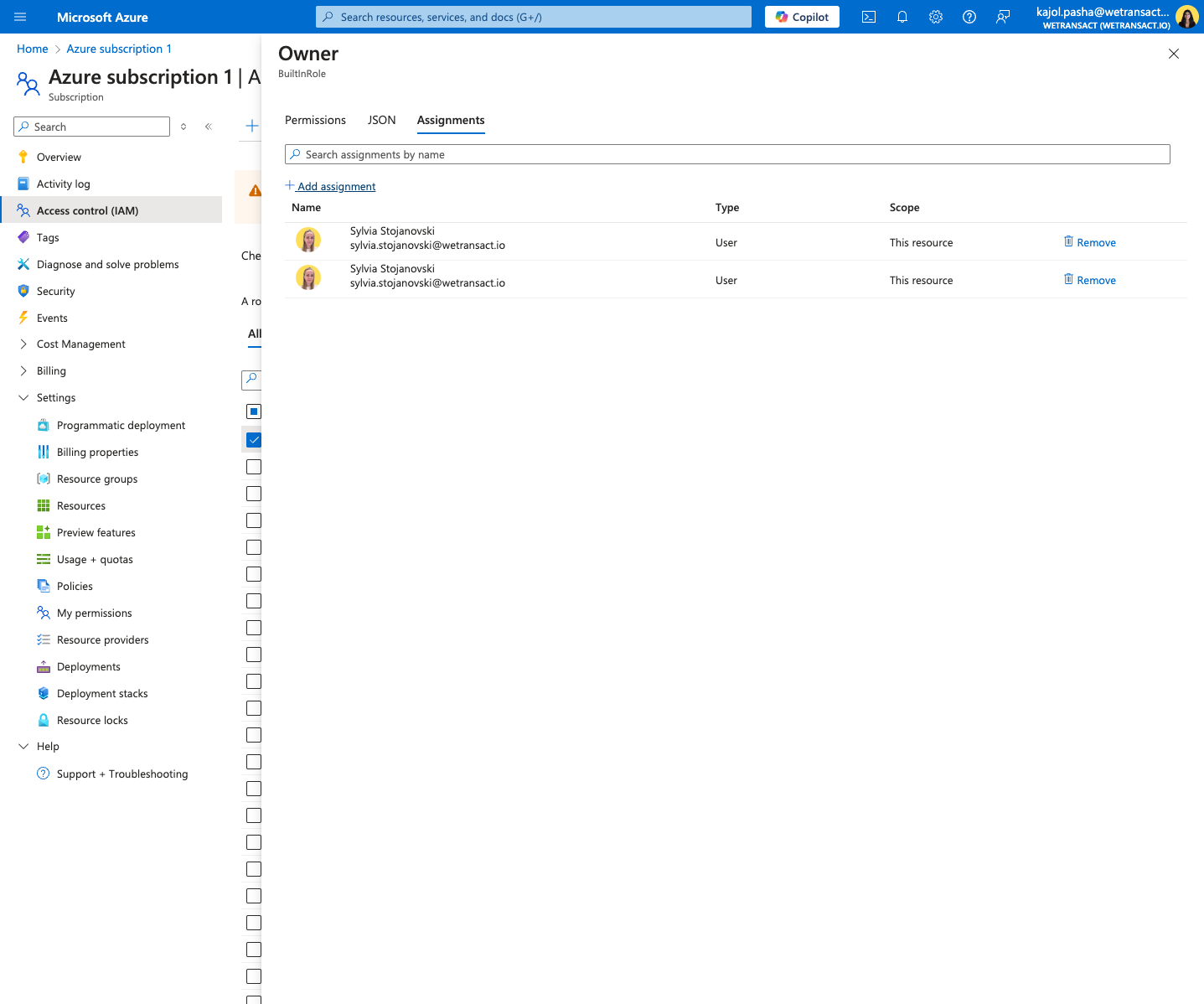Click the Tags icon in sidebar
This screenshot has width=1204, height=1004.
[x=23, y=237]
